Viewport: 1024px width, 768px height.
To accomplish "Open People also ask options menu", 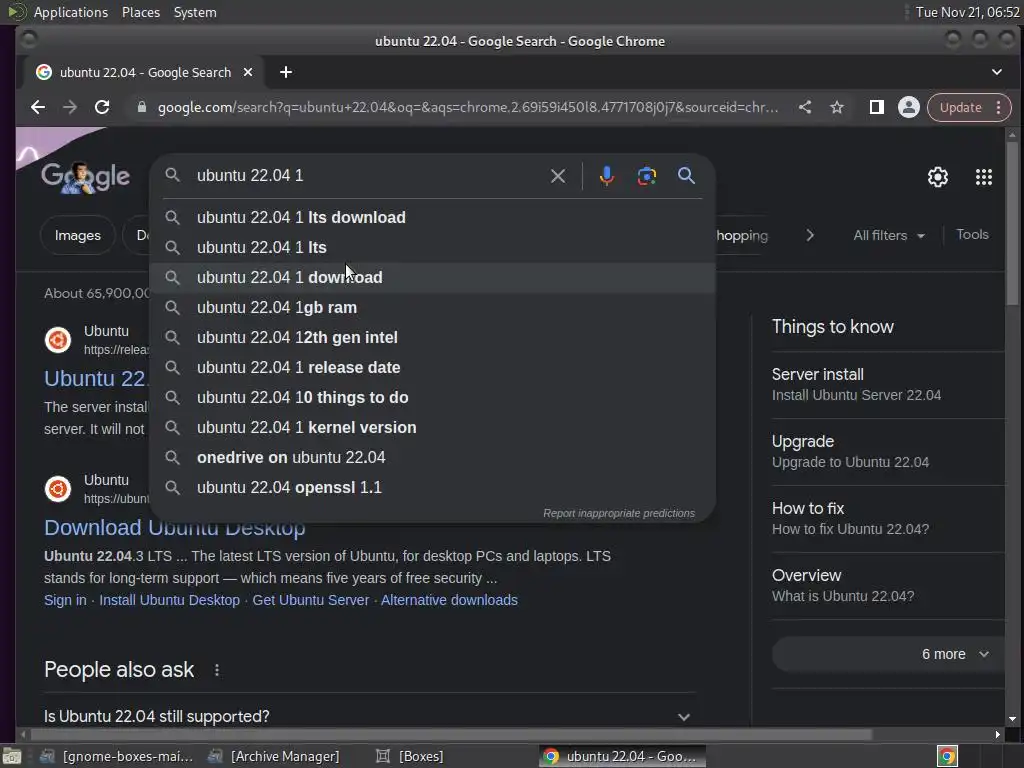I will click(x=217, y=670).
